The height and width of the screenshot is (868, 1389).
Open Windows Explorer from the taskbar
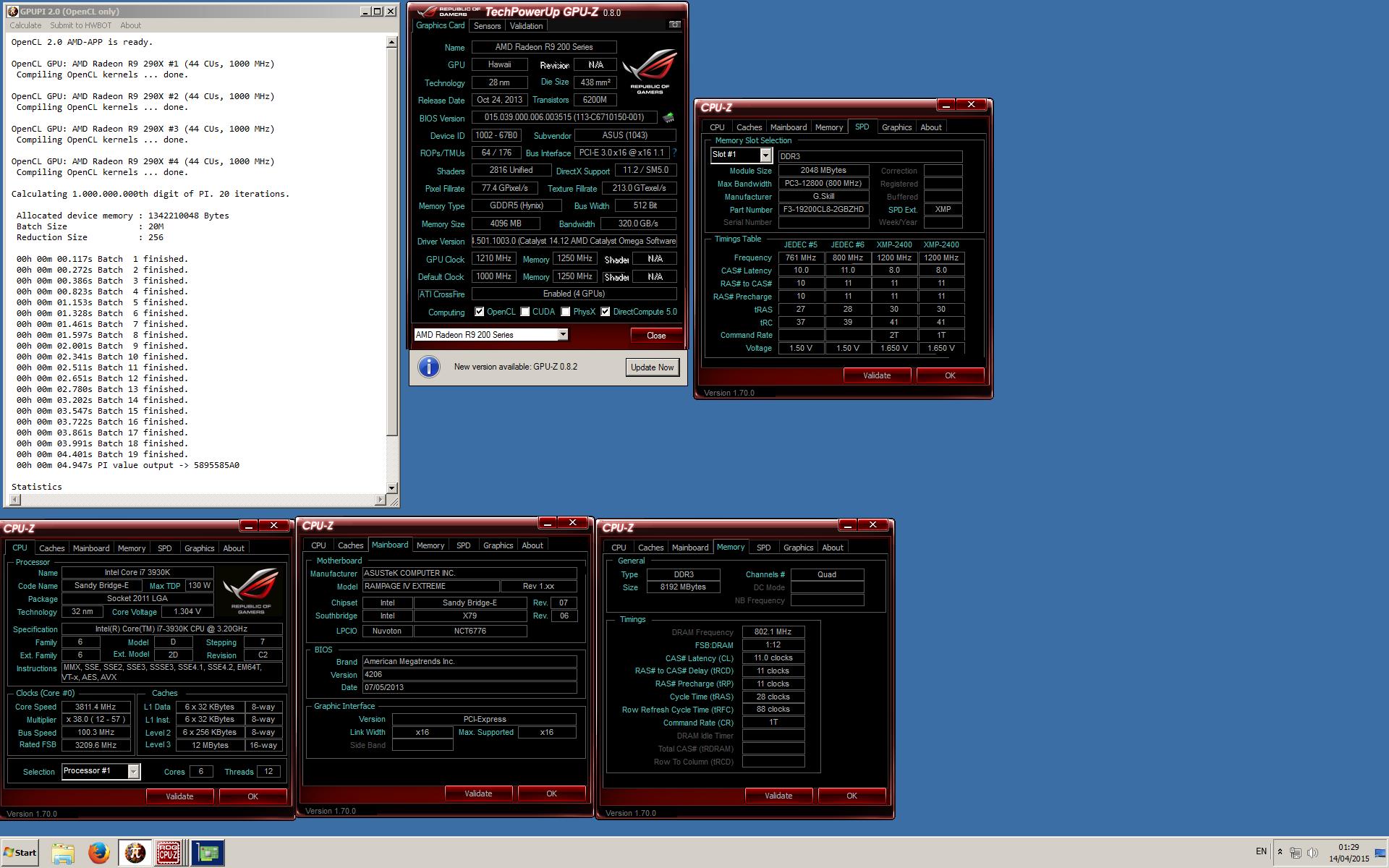[63, 853]
